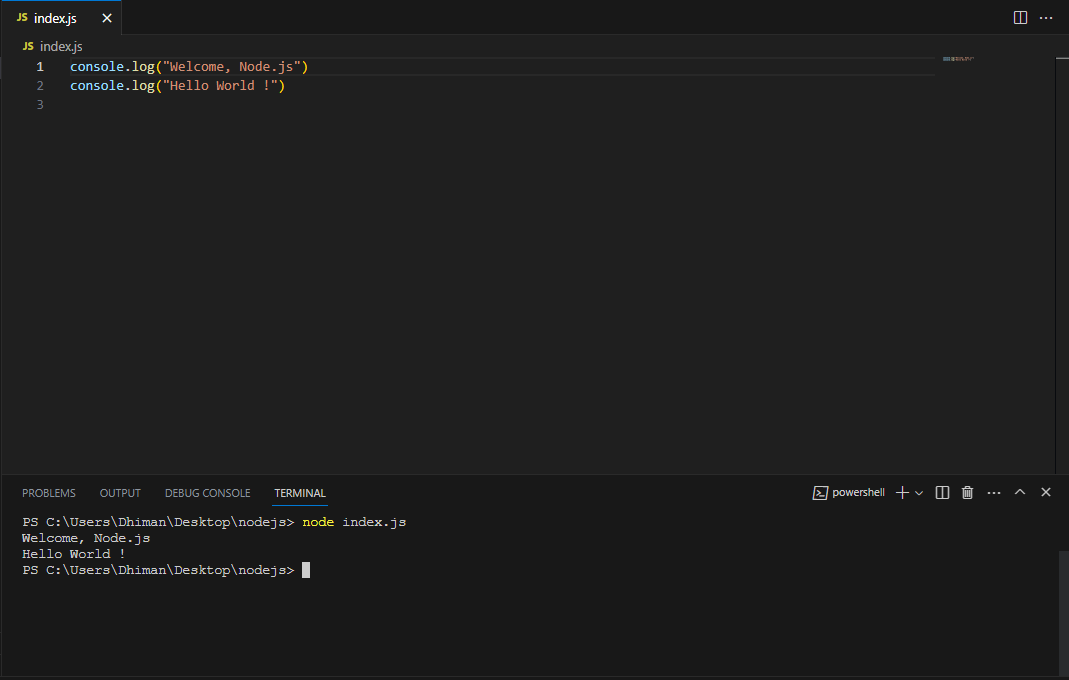
Task: Open terminal panel ellipsis menu
Action: click(x=994, y=492)
